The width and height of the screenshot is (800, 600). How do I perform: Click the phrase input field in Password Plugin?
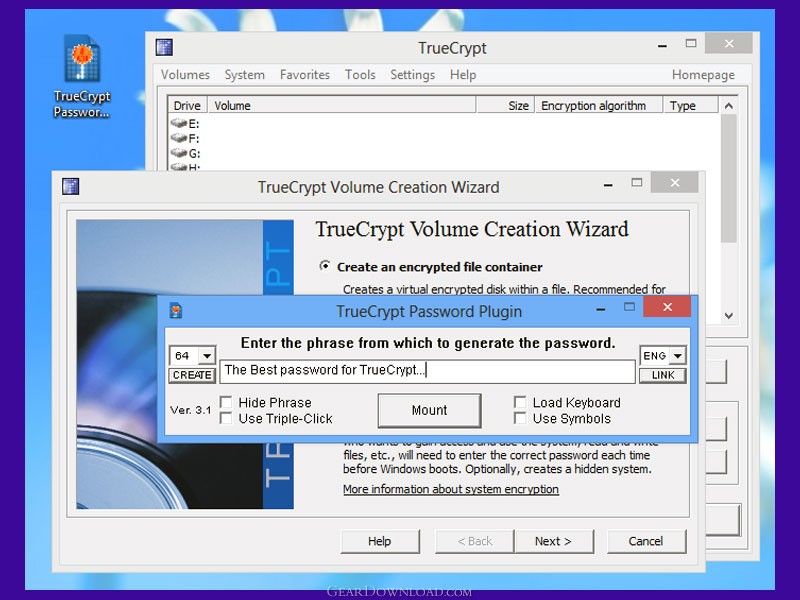428,371
